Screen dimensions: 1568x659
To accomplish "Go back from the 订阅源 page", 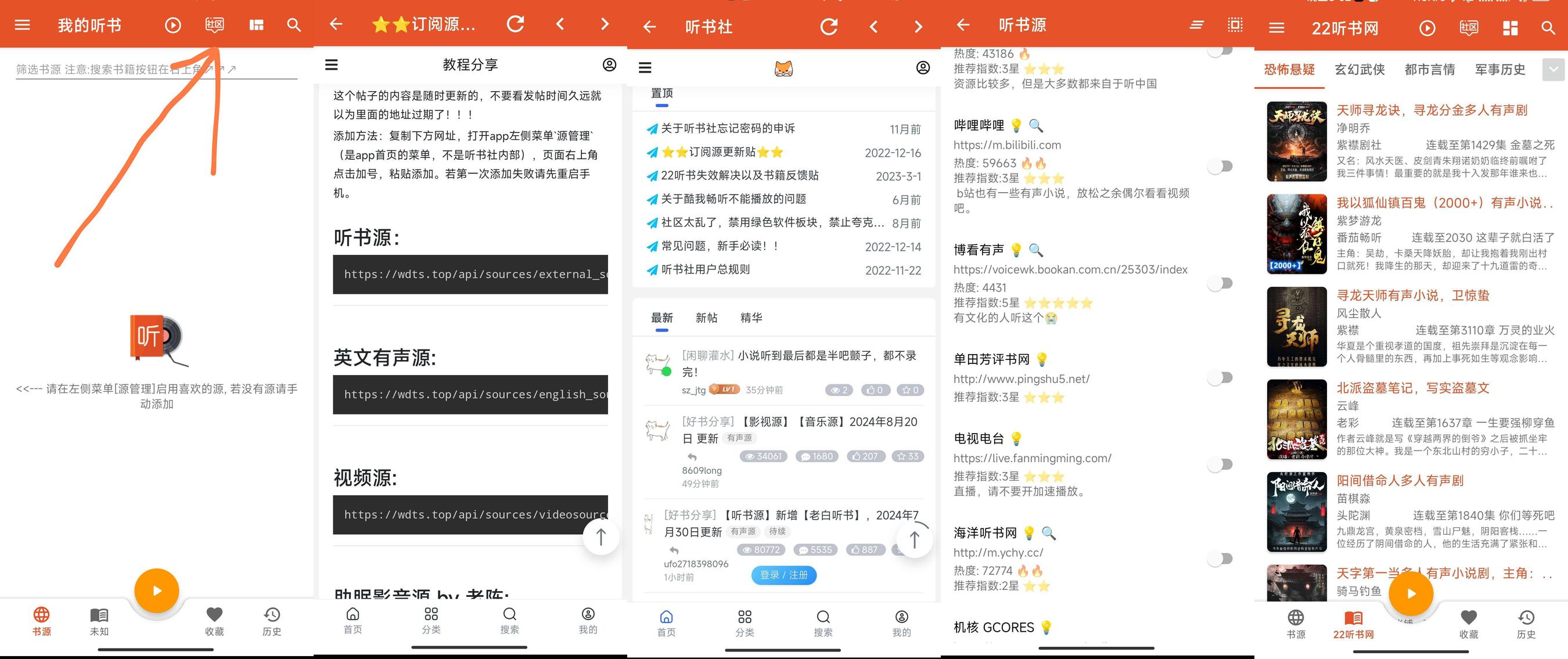I will coord(336,24).
